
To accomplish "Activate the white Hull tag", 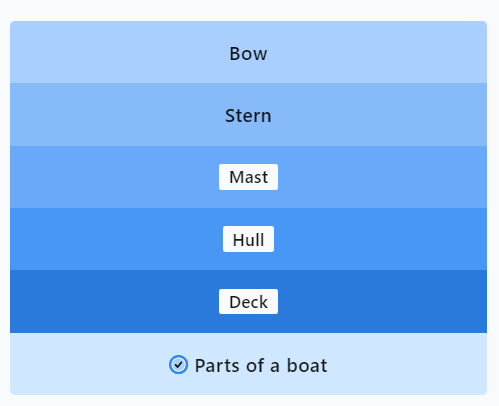I will tap(248, 239).
